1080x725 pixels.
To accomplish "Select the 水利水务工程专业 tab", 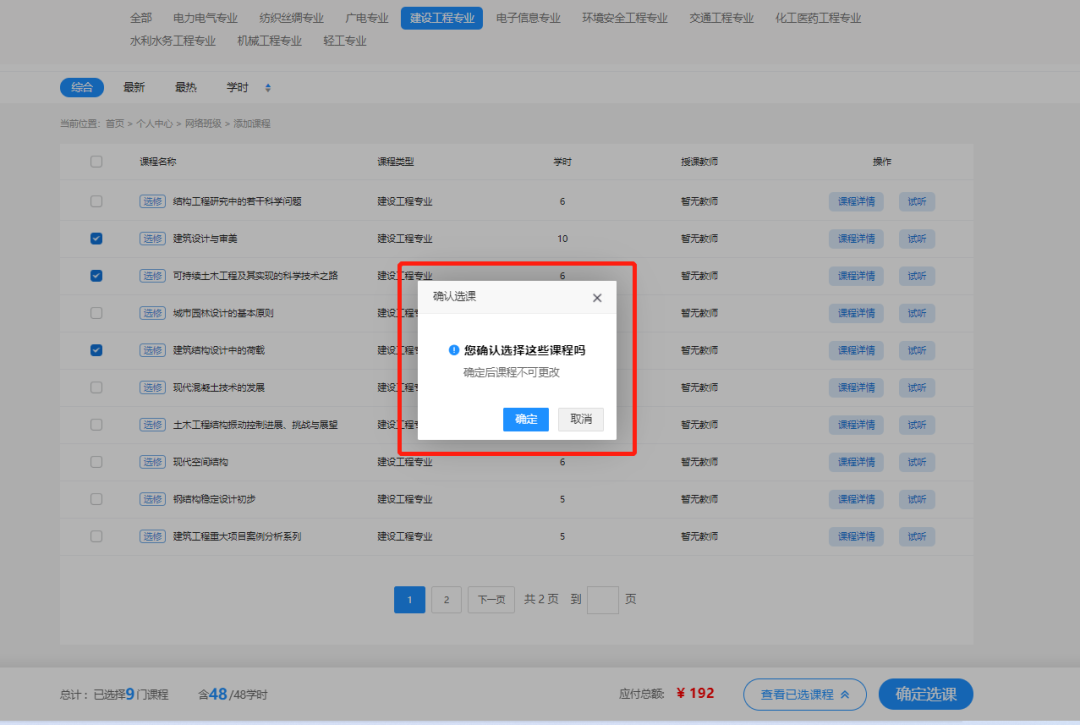I will click(173, 40).
